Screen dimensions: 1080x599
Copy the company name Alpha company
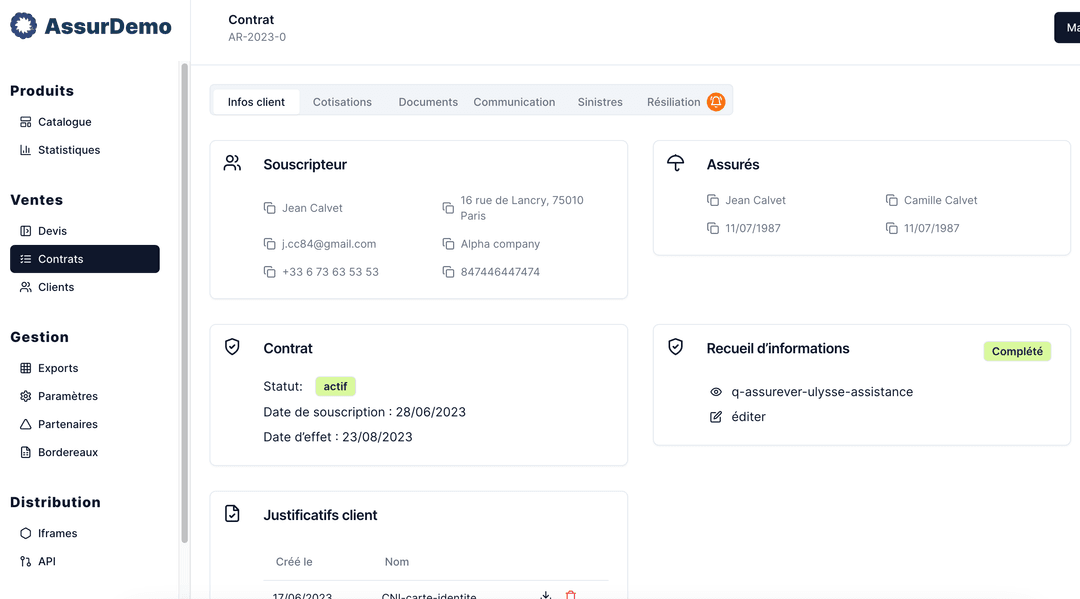point(448,244)
